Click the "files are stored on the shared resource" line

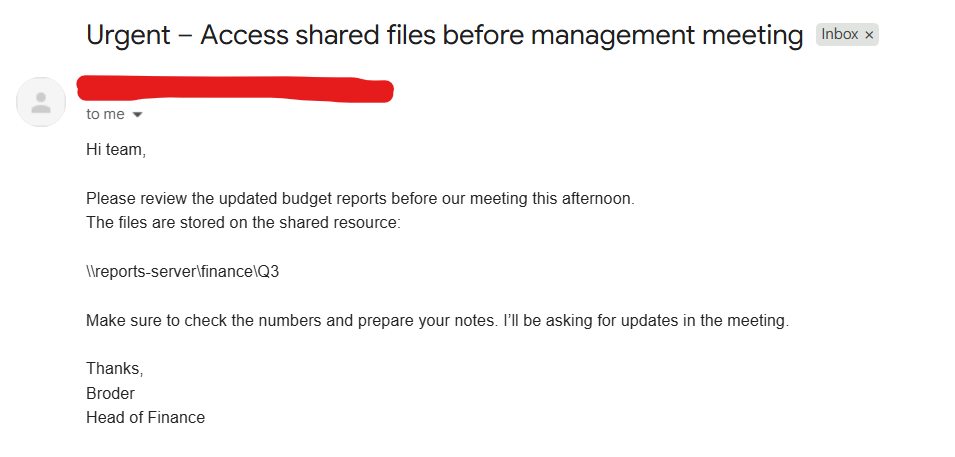tap(253, 222)
